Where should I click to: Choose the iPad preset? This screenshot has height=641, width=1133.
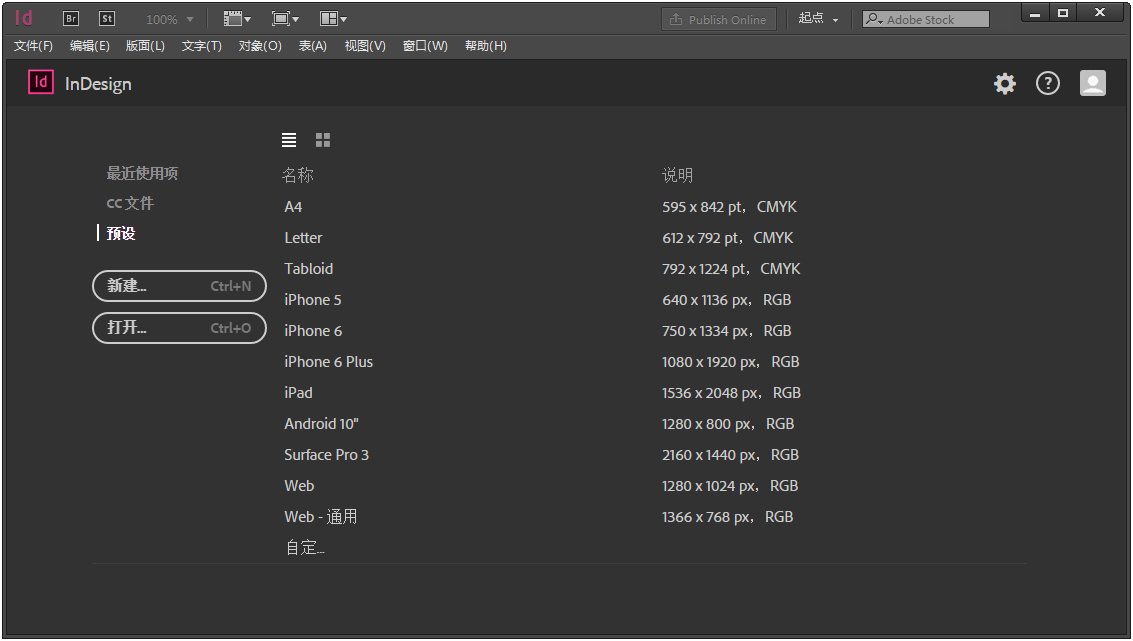point(298,393)
